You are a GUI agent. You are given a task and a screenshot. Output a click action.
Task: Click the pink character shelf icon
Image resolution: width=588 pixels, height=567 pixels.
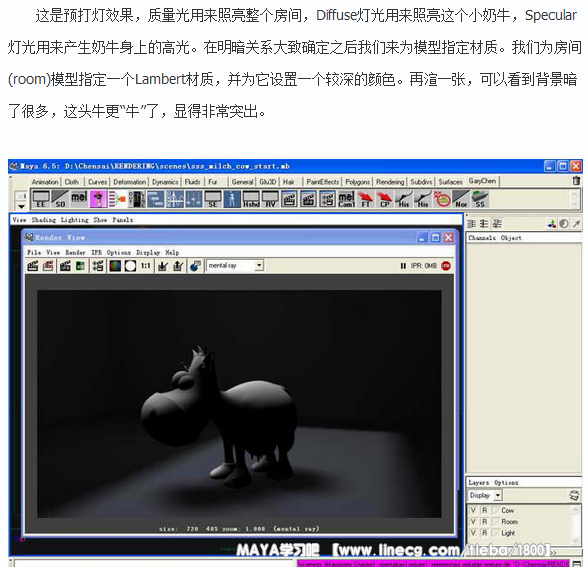point(98,199)
